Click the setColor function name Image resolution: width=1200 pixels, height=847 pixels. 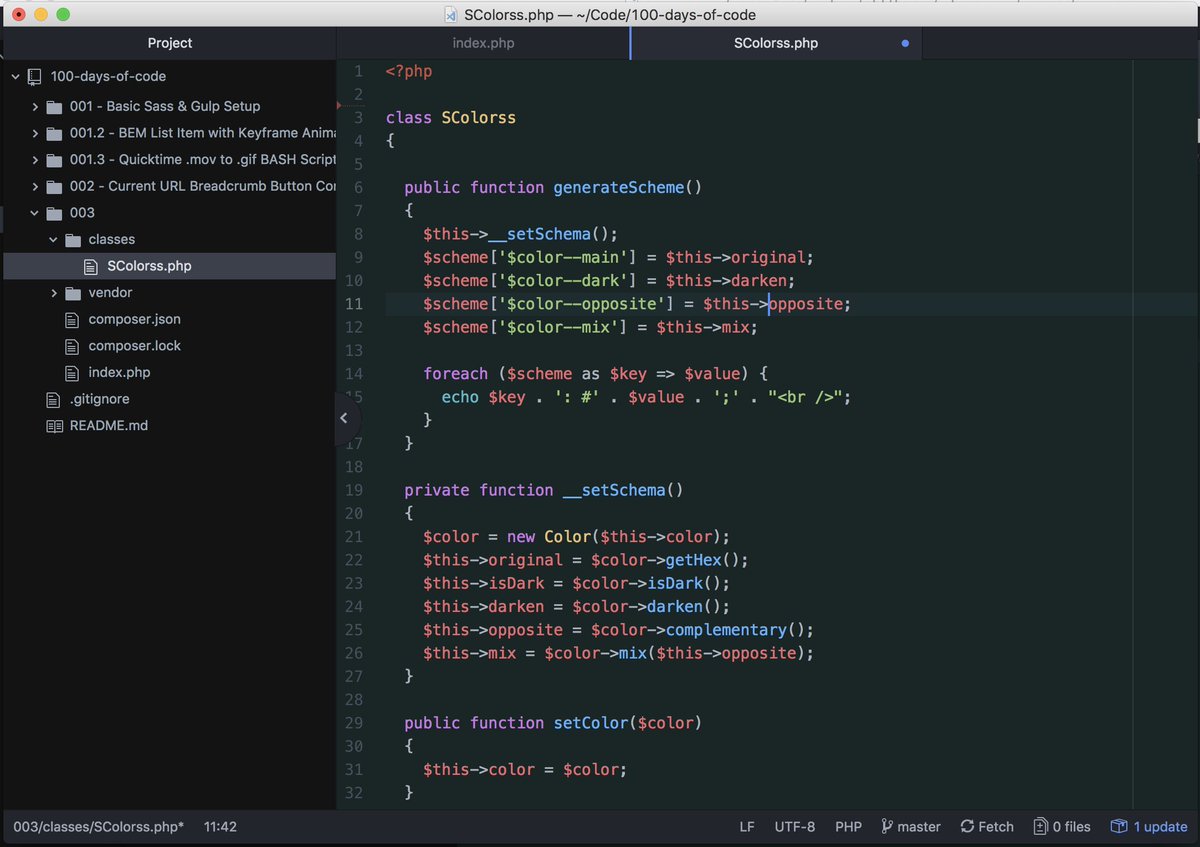coord(591,723)
